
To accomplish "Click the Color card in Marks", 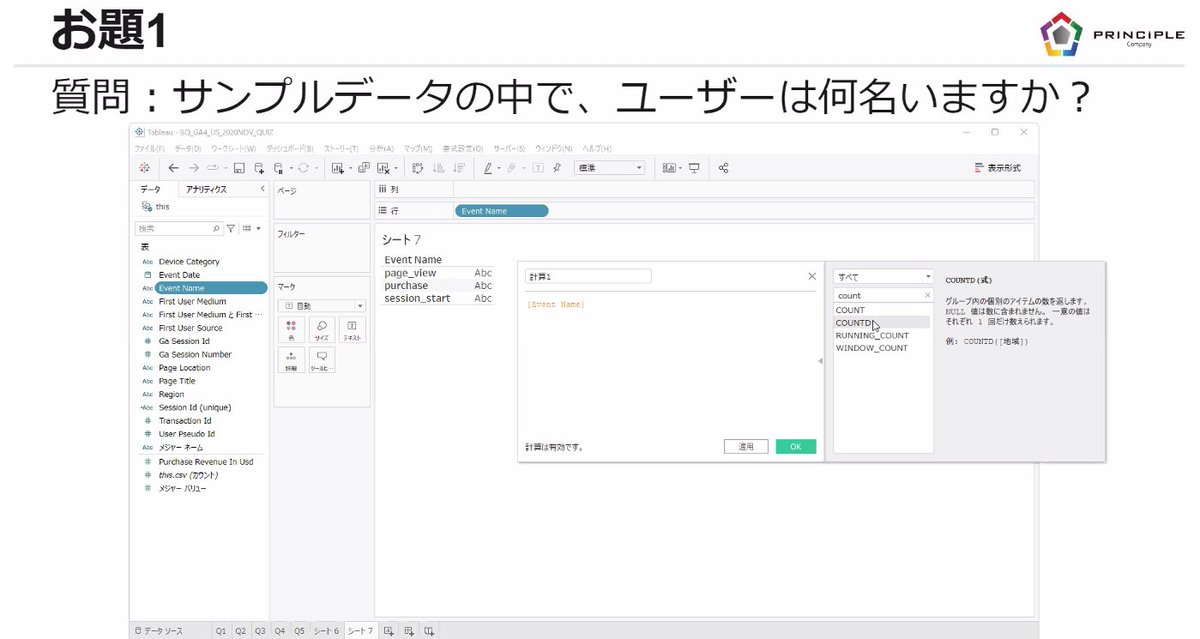I will point(291,329).
